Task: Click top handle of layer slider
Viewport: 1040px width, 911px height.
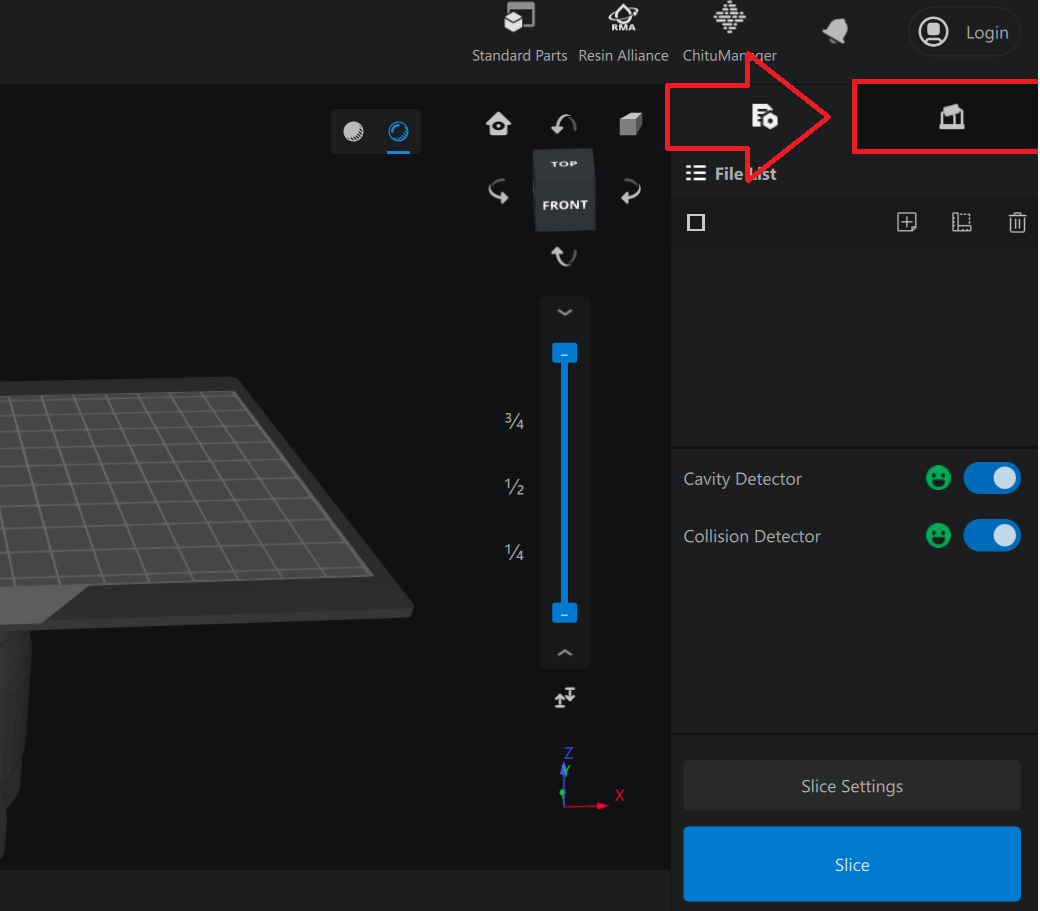Action: click(x=565, y=354)
